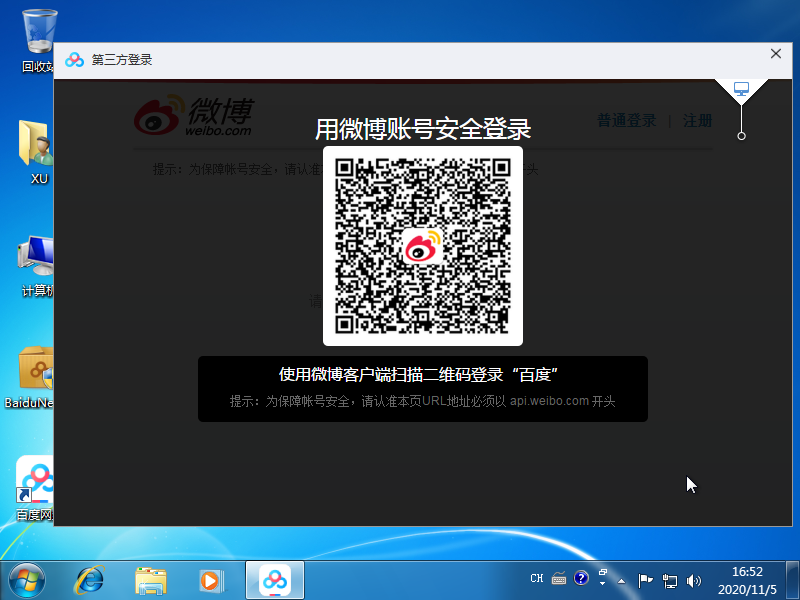Open the Windows Start menu

tap(26, 579)
